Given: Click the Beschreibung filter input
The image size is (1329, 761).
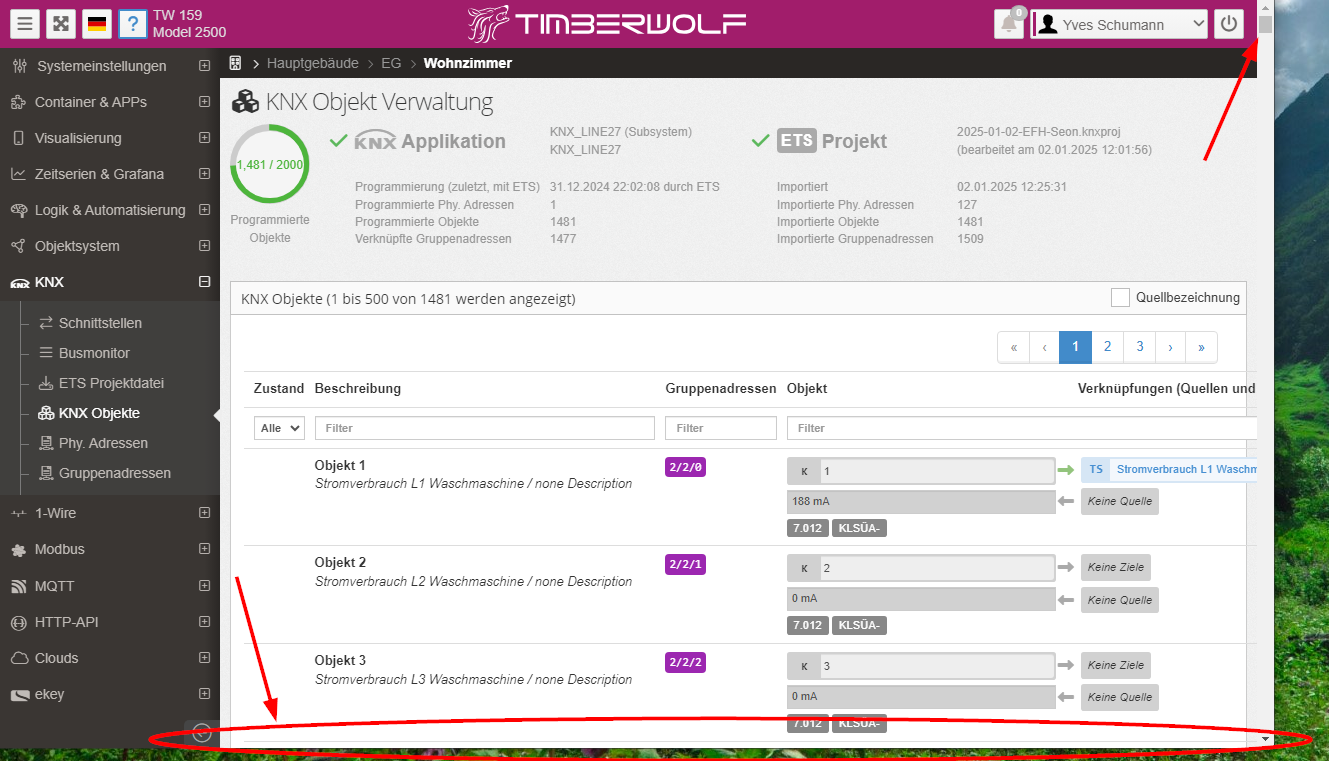Looking at the screenshot, I should (x=484, y=428).
